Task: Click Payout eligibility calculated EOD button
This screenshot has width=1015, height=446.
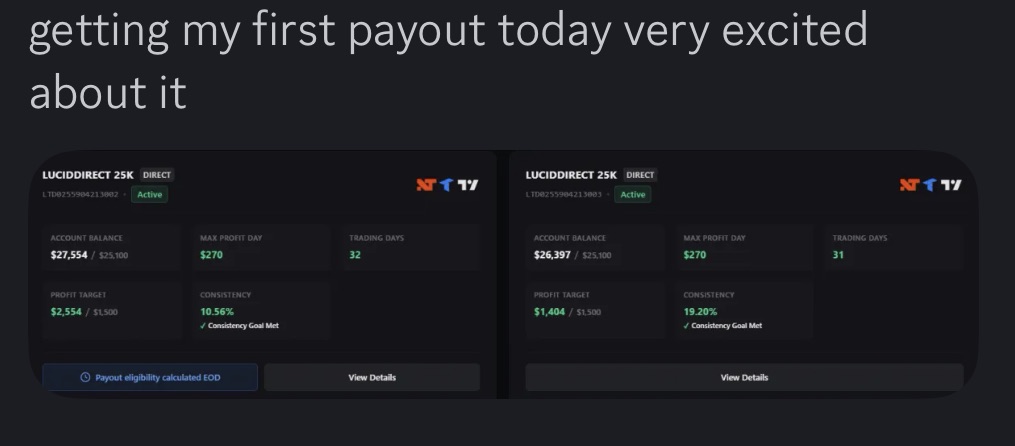Action: (150, 377)
